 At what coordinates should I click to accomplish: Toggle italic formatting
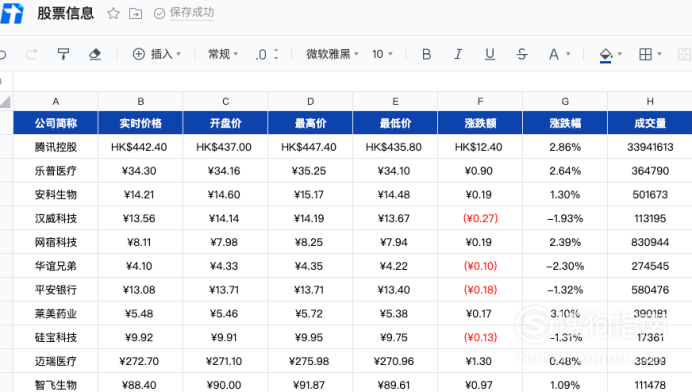click(x=458, y=54)
